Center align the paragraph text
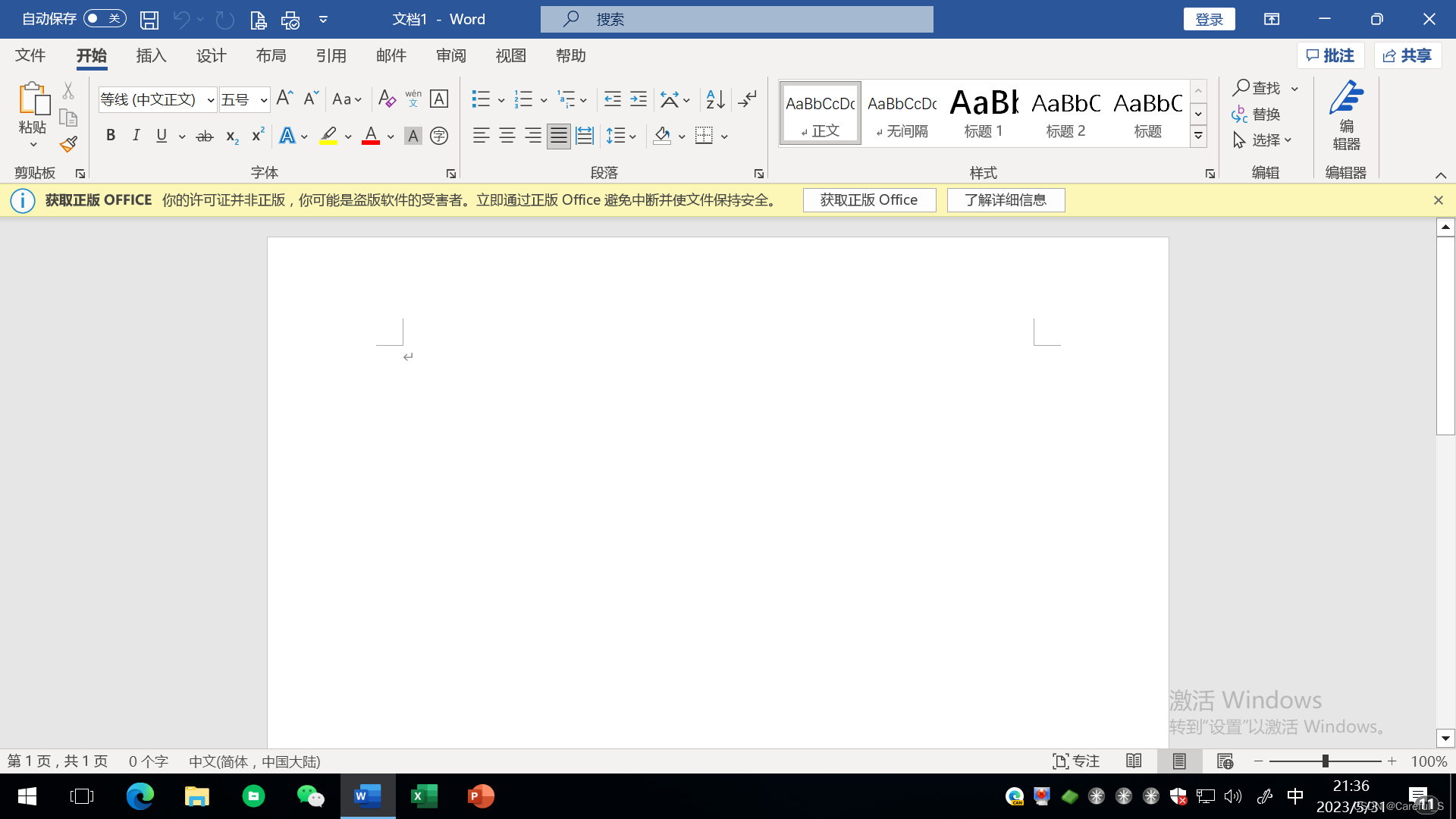Screen dimensions: 1456x819 click(507, 136)
